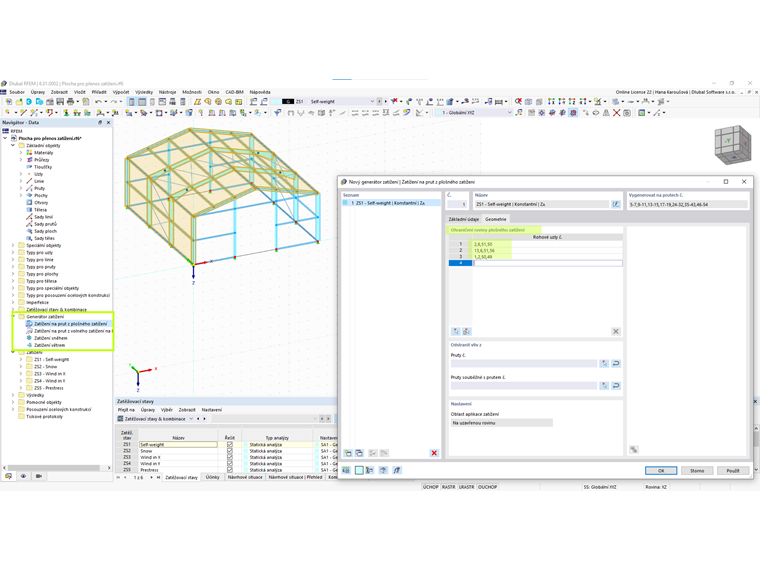This screenshot has height=570, width=760.
Task: Toggle Řešit checkbox for Wind in Y row
Action: click(230, 463)
